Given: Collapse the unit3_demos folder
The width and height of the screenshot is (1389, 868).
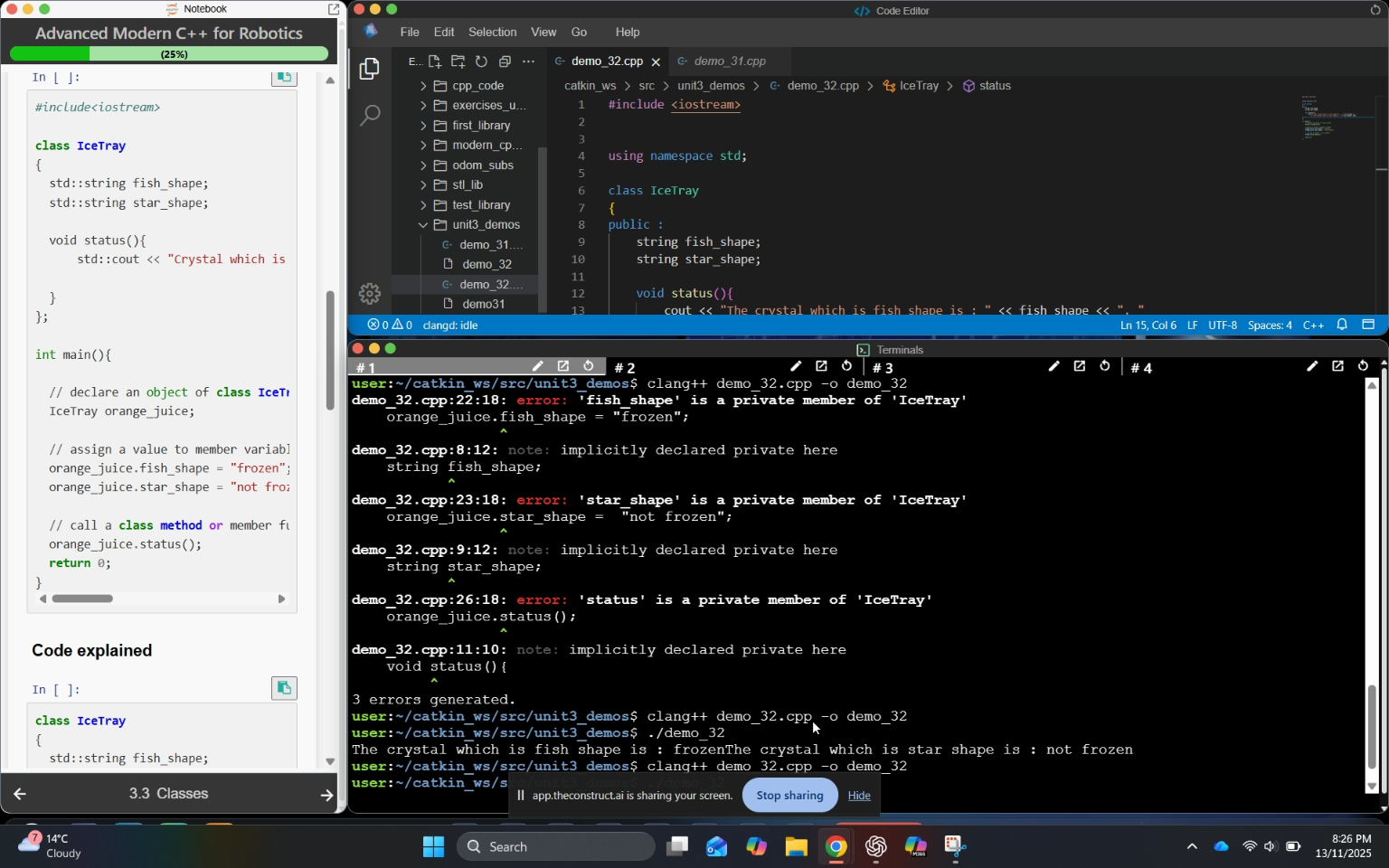Looking at the screenshot, I should point(486,225).
